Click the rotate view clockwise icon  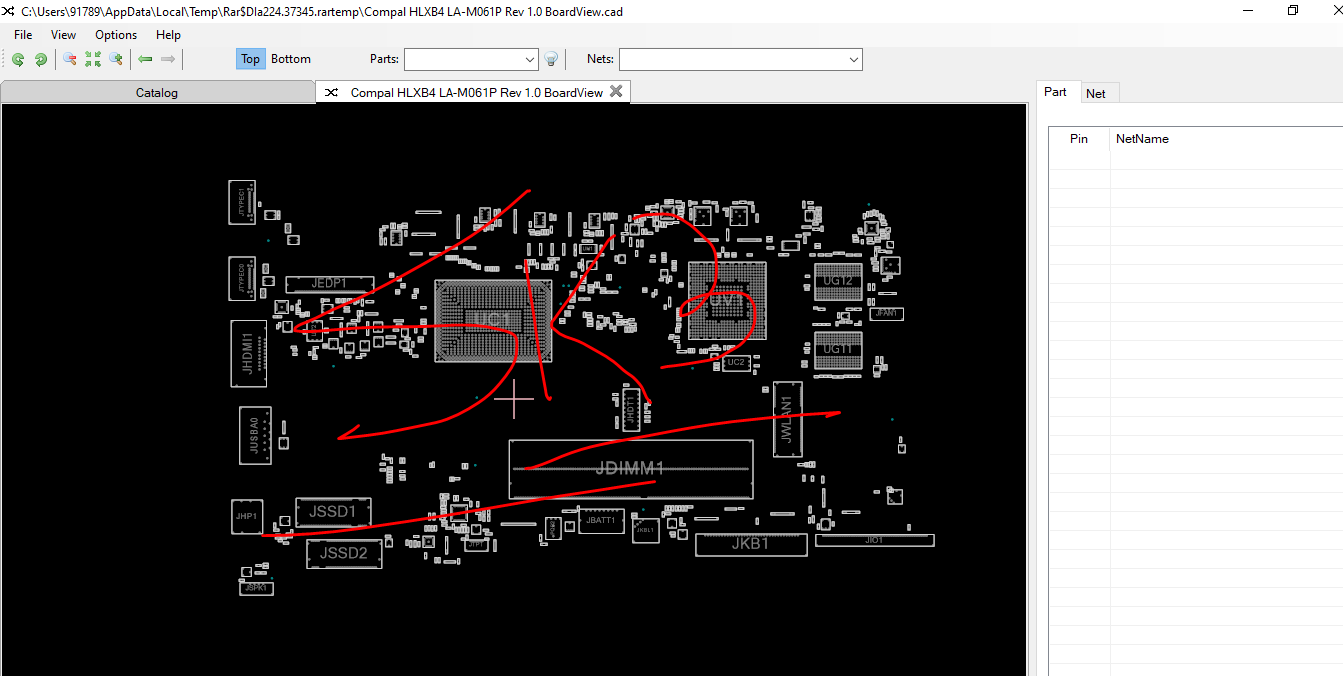point(18,59)
